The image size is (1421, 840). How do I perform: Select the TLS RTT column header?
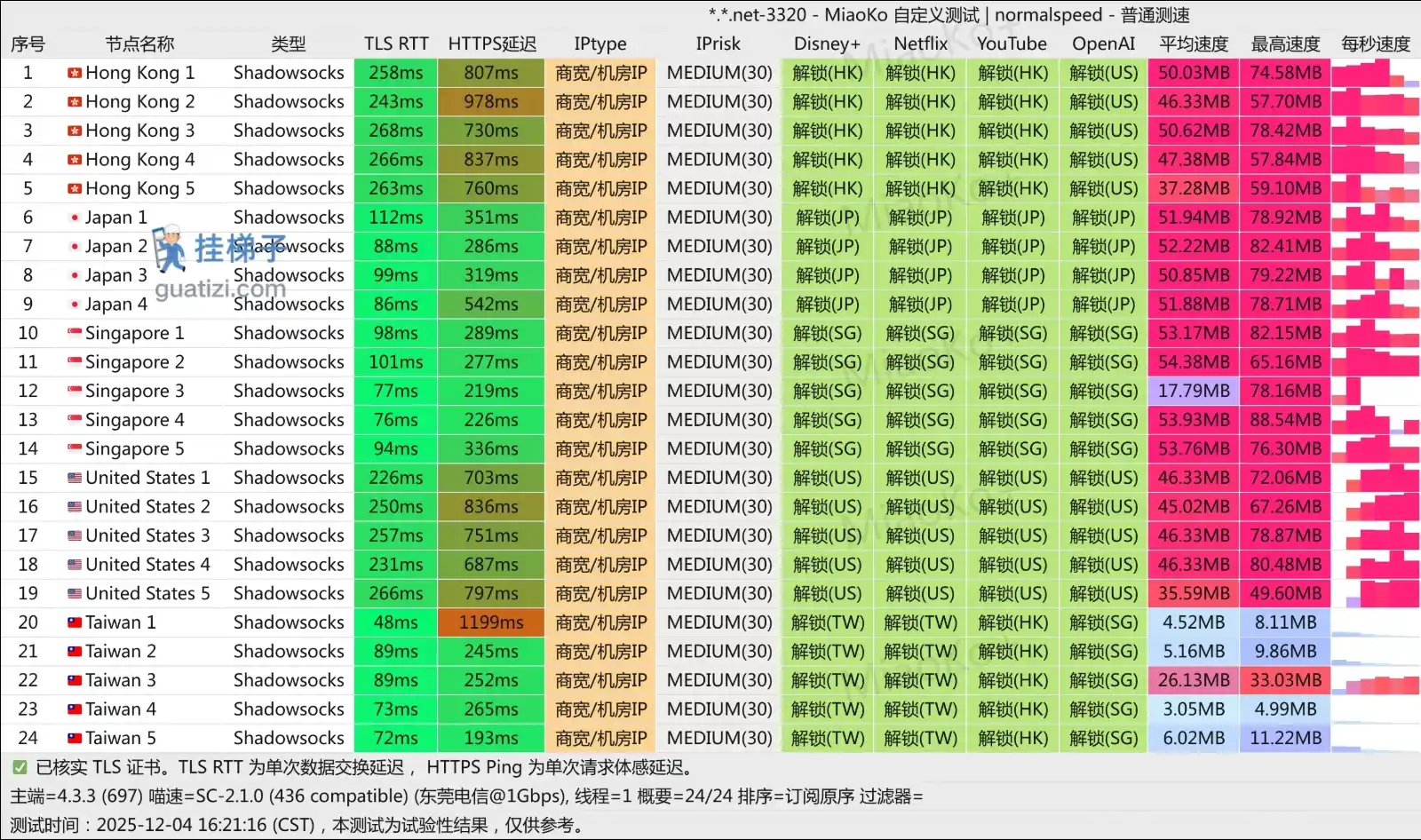(396, 44)
